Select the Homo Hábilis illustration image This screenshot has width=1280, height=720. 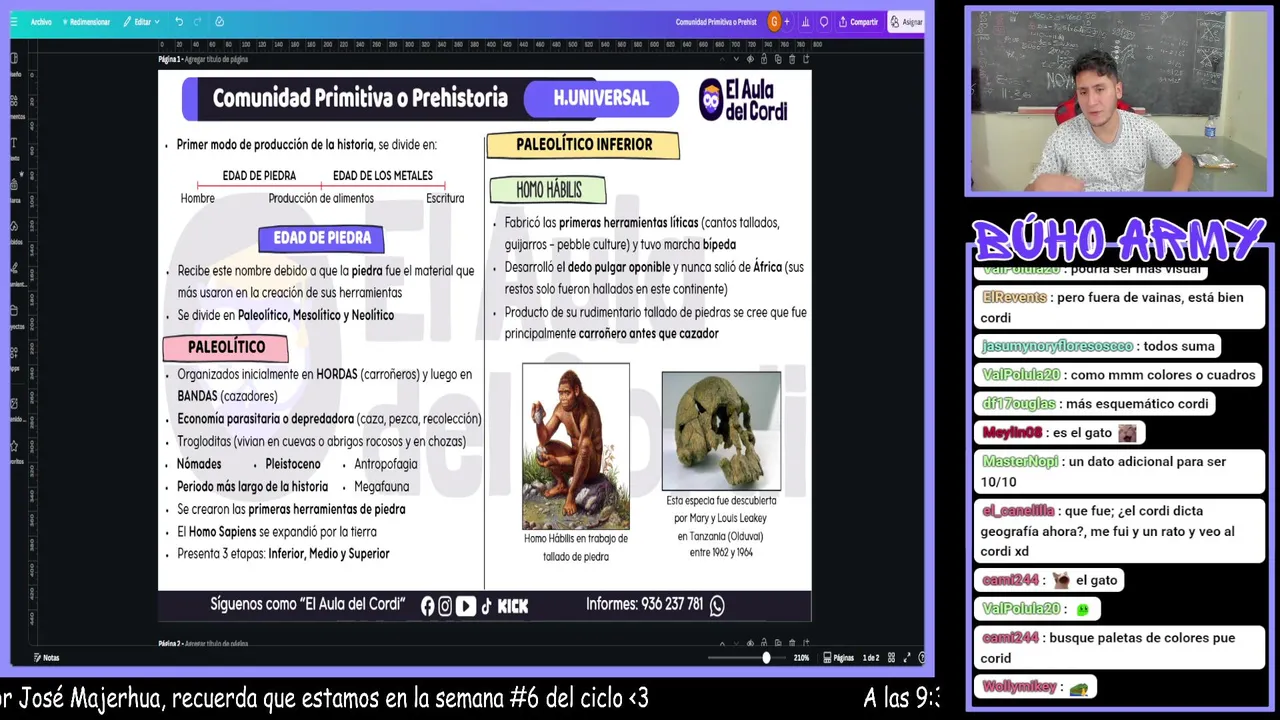tap(576, 446)
